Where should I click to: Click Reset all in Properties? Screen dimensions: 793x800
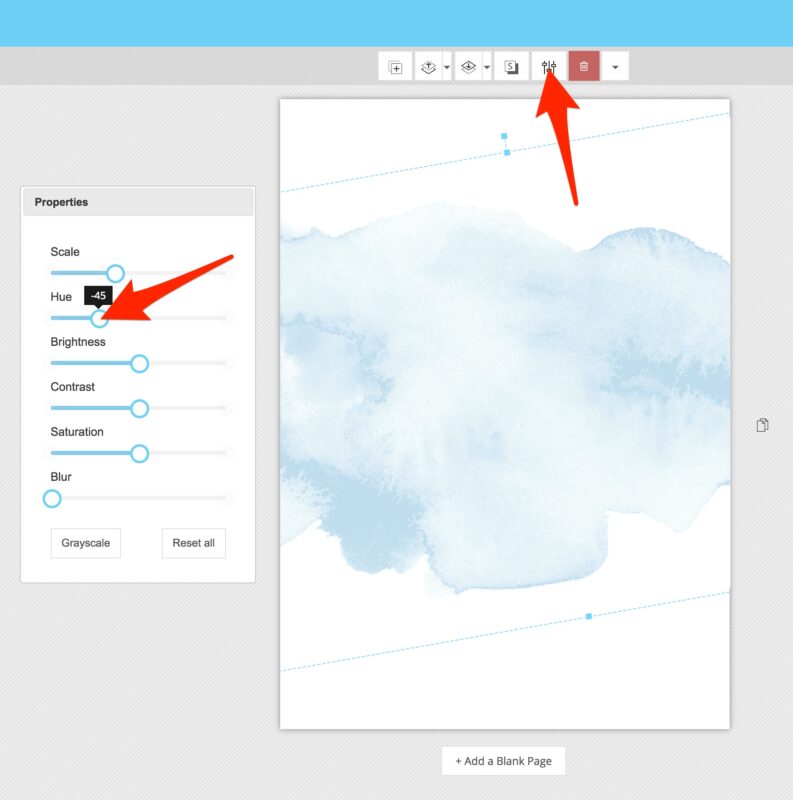[193, 543]
